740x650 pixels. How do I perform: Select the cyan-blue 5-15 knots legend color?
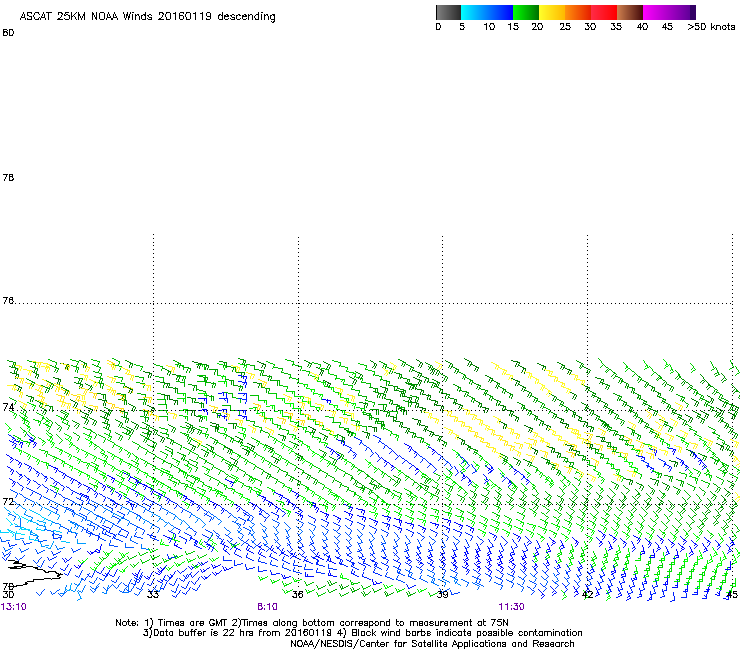pos(487,12)
